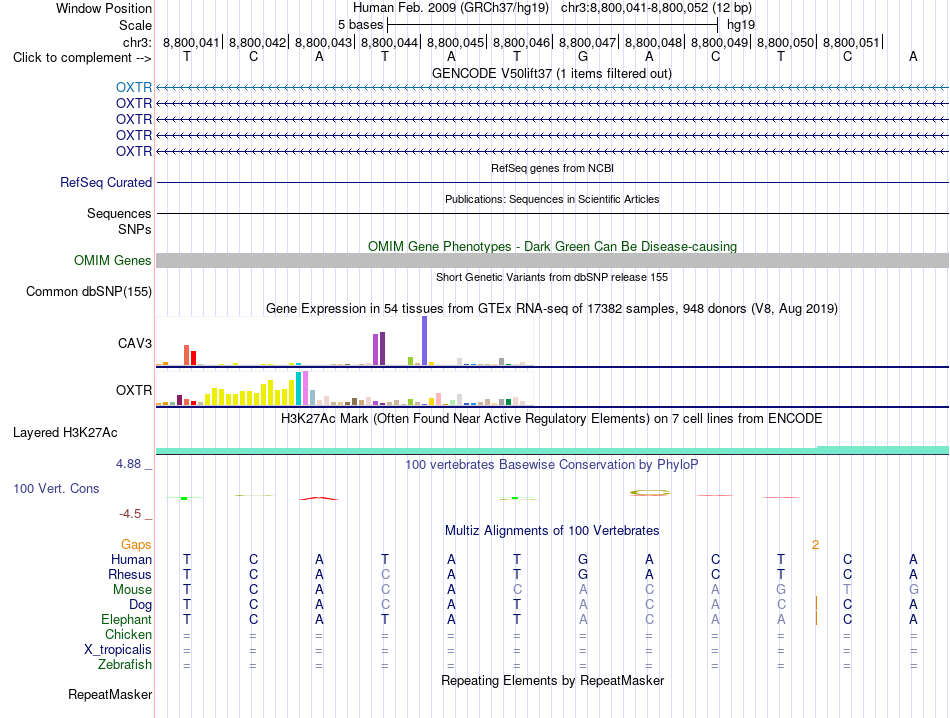
Task: Select the Chicken species label
Action: point(128,634)
